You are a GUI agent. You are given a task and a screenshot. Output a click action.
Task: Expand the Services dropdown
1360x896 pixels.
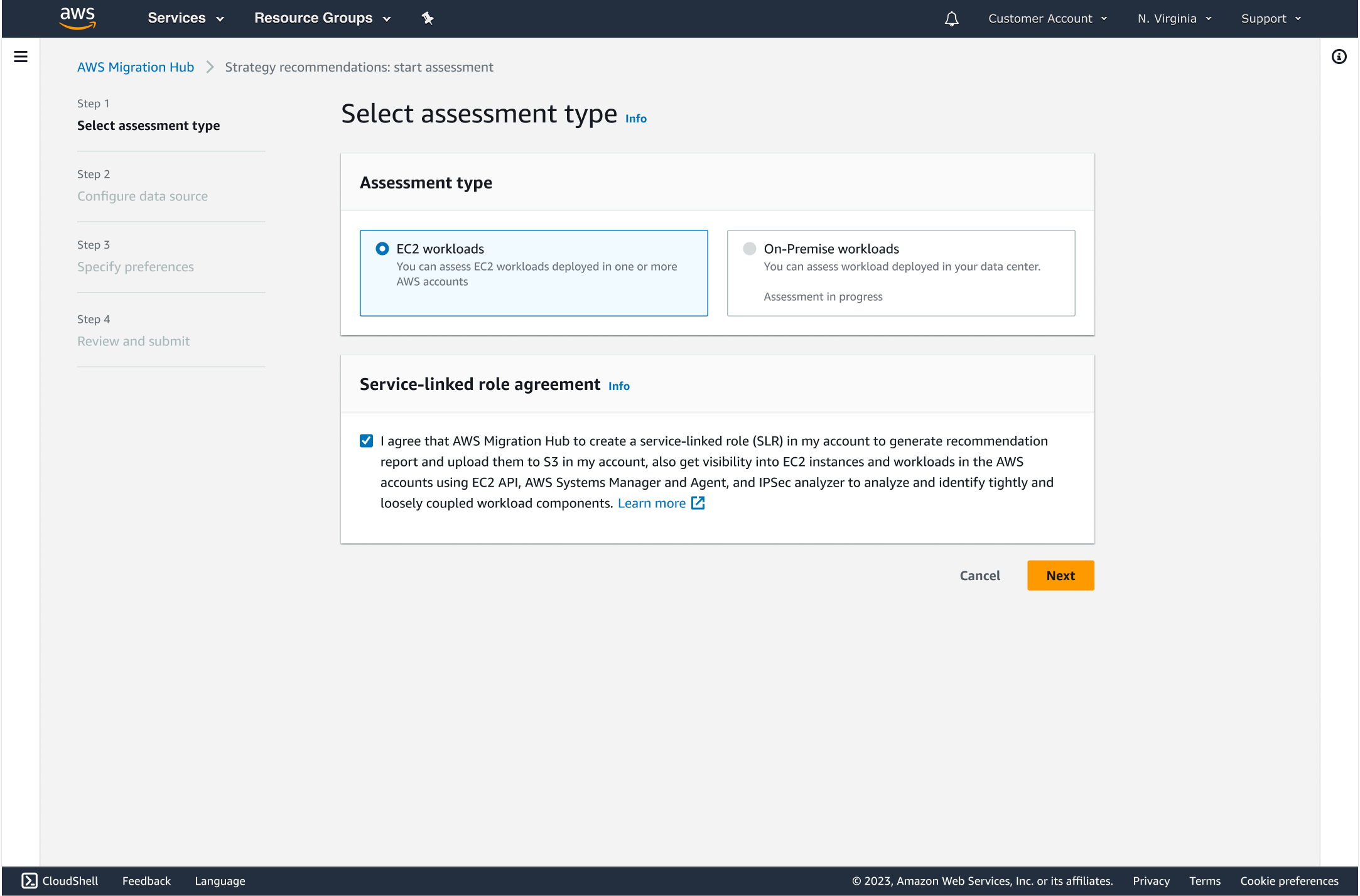(x=186, y=18)
